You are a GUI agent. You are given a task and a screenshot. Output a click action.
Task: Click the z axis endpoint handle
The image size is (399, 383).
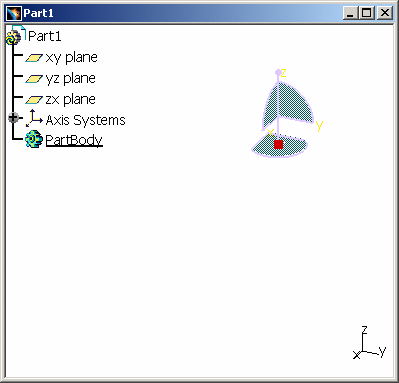click(278, 72)
